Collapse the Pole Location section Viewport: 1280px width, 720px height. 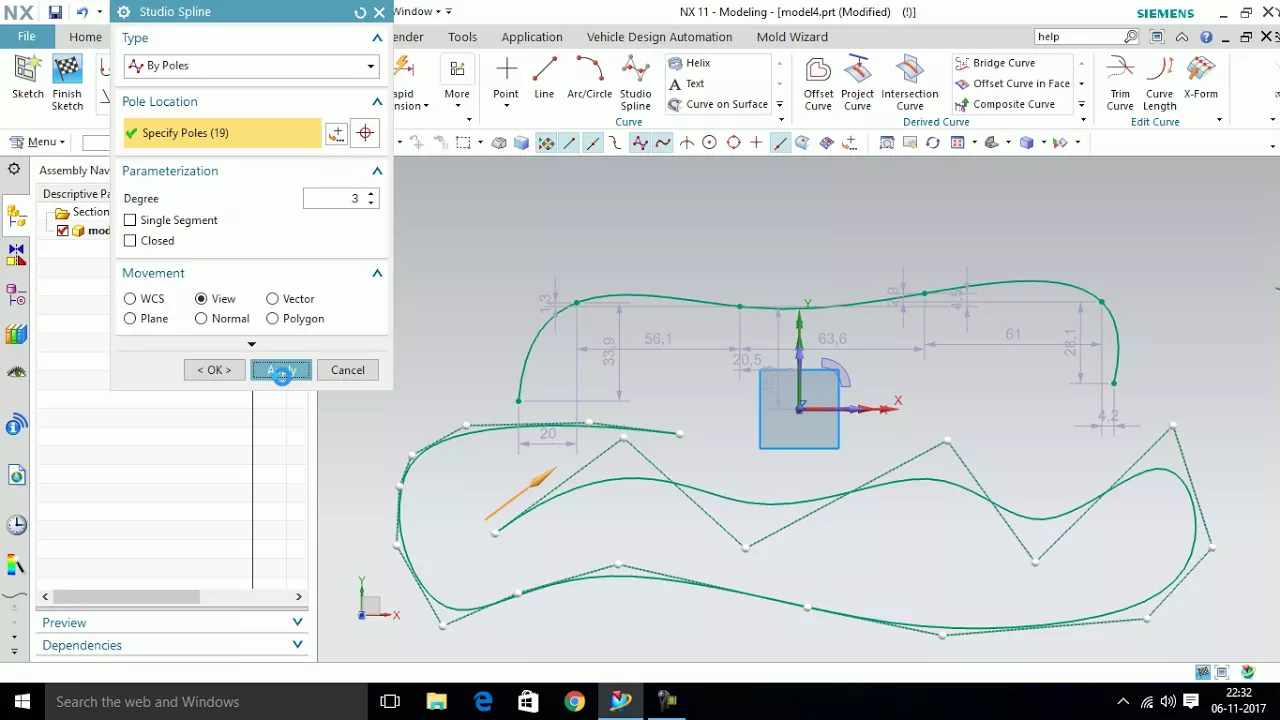point(377,102)
